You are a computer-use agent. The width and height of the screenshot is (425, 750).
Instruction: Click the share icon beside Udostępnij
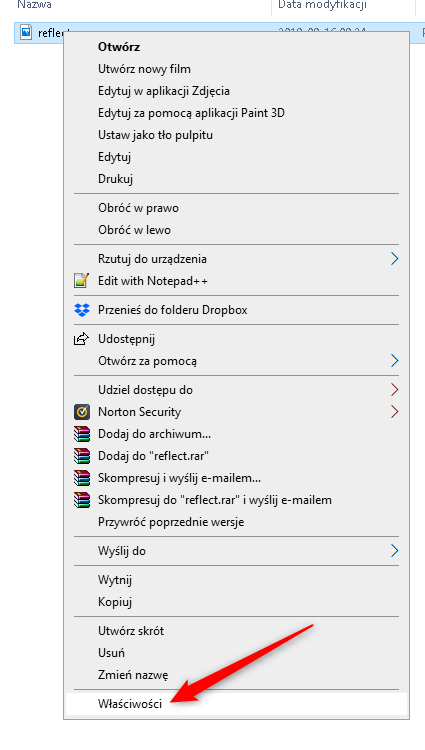pyautogui.click(x=81, y=339)
